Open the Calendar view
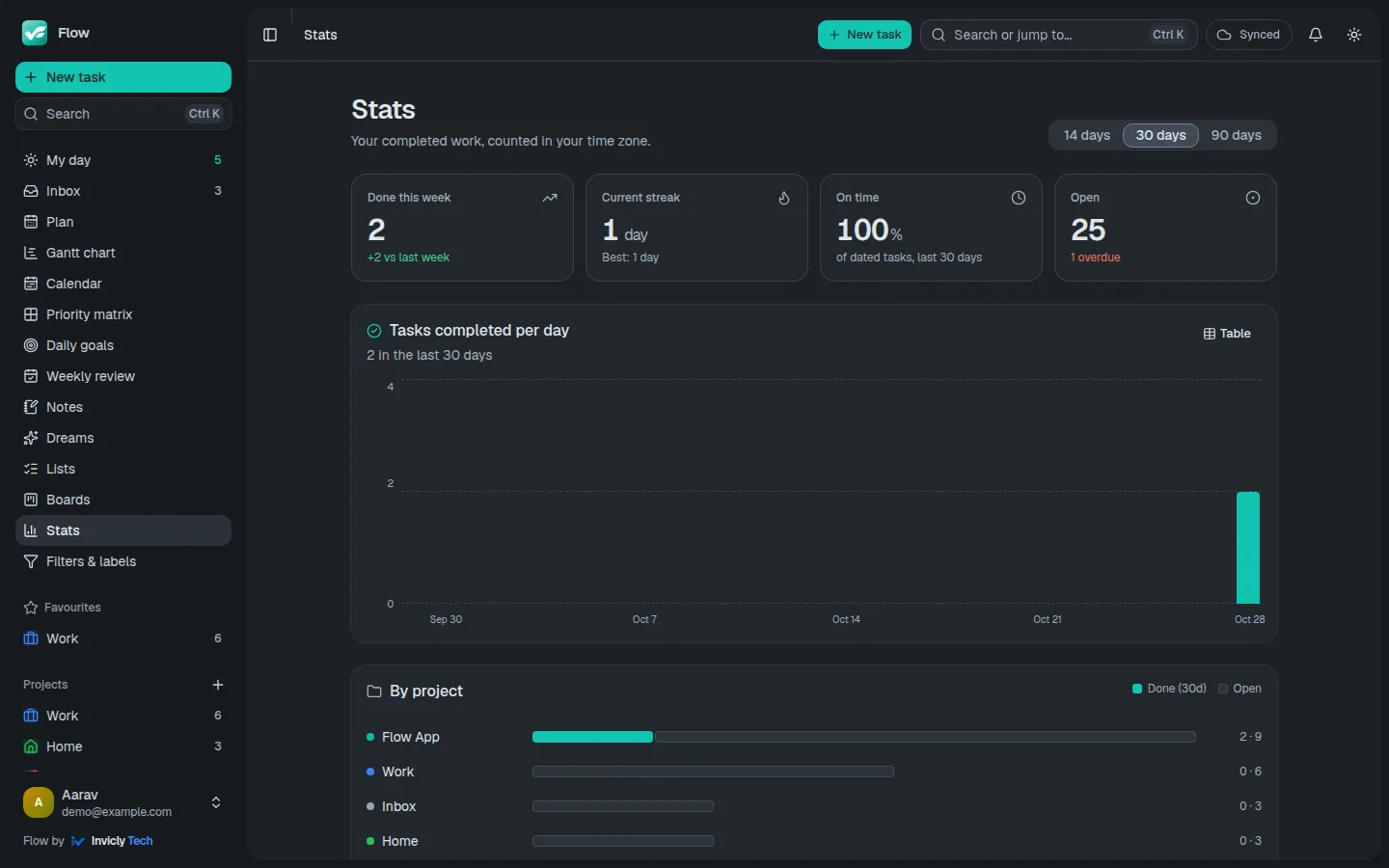Screen dimensions: 1389x868 point(123,284)
